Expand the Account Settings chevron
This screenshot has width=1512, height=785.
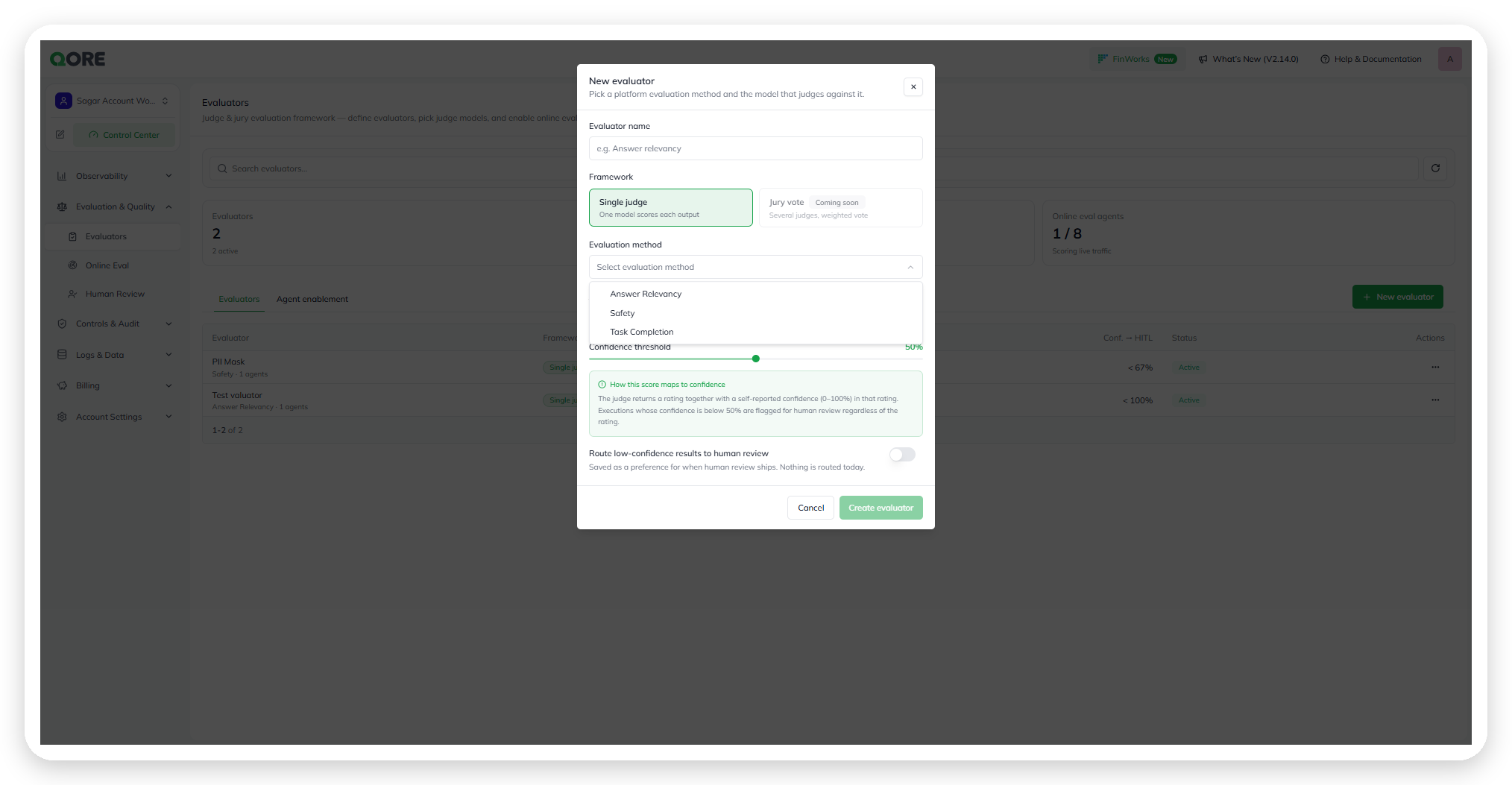click(x=168, y=417)
